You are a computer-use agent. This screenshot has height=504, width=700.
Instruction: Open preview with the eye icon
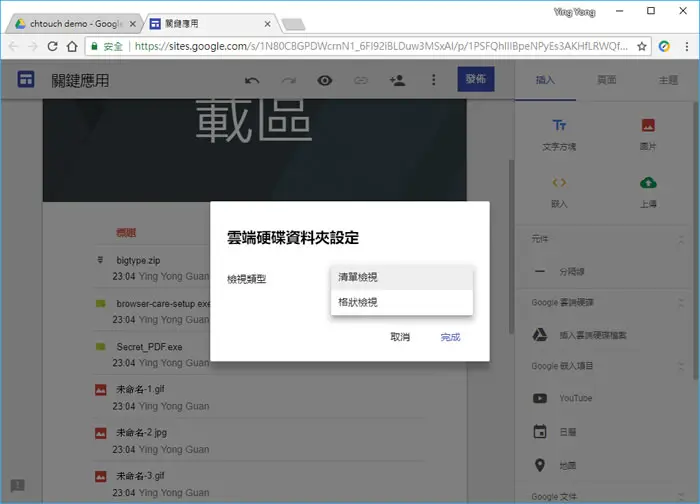coord(325,80)
